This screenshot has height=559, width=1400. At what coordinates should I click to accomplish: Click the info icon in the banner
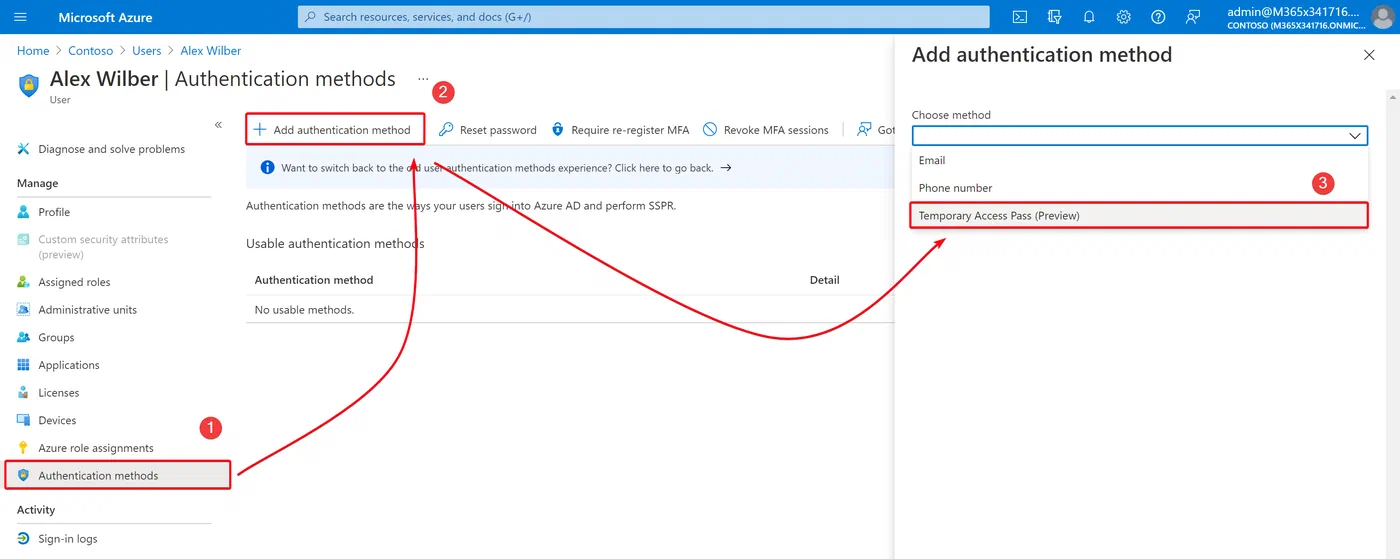(x=267, y=168)
